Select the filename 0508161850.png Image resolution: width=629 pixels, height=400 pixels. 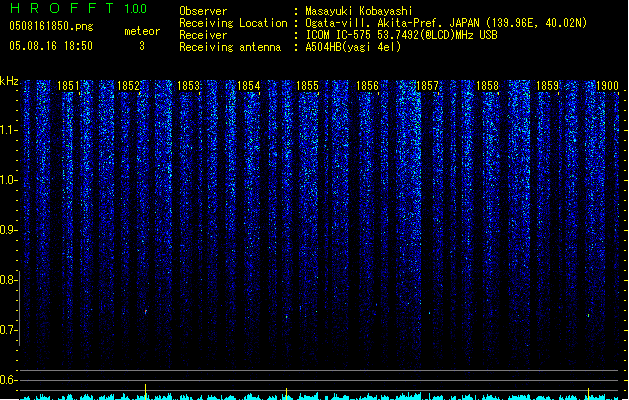click(x=51, y=26)
